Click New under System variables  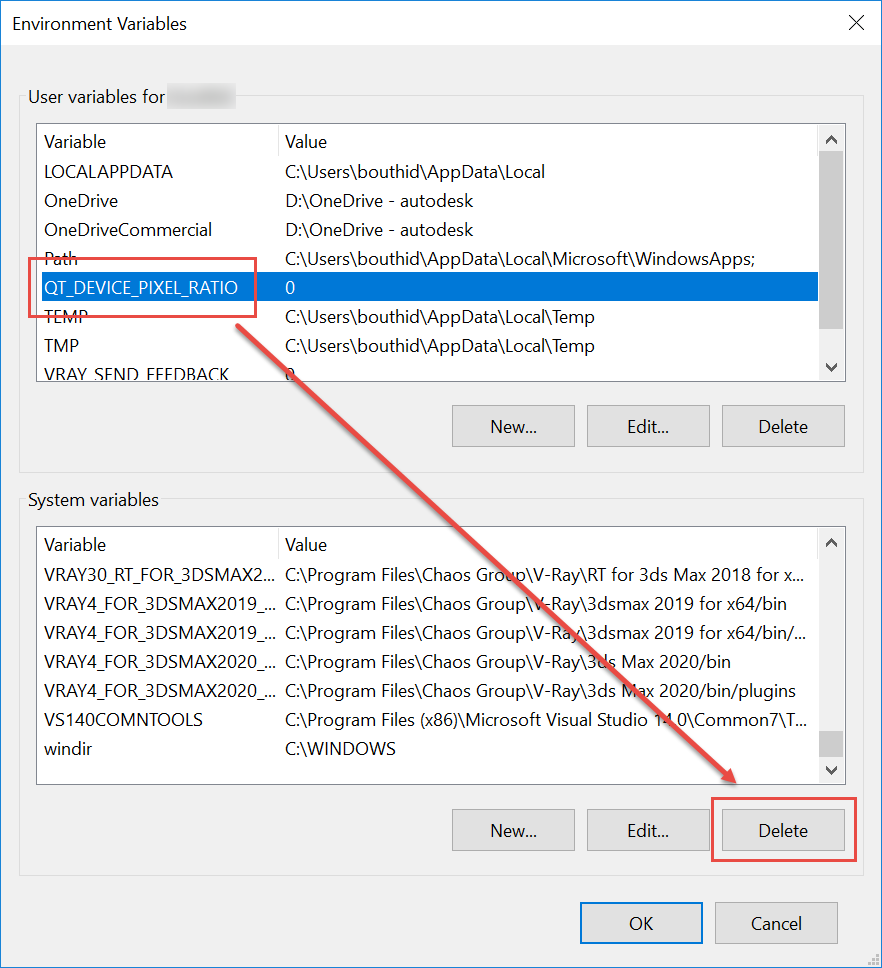[x=513, y=830]
